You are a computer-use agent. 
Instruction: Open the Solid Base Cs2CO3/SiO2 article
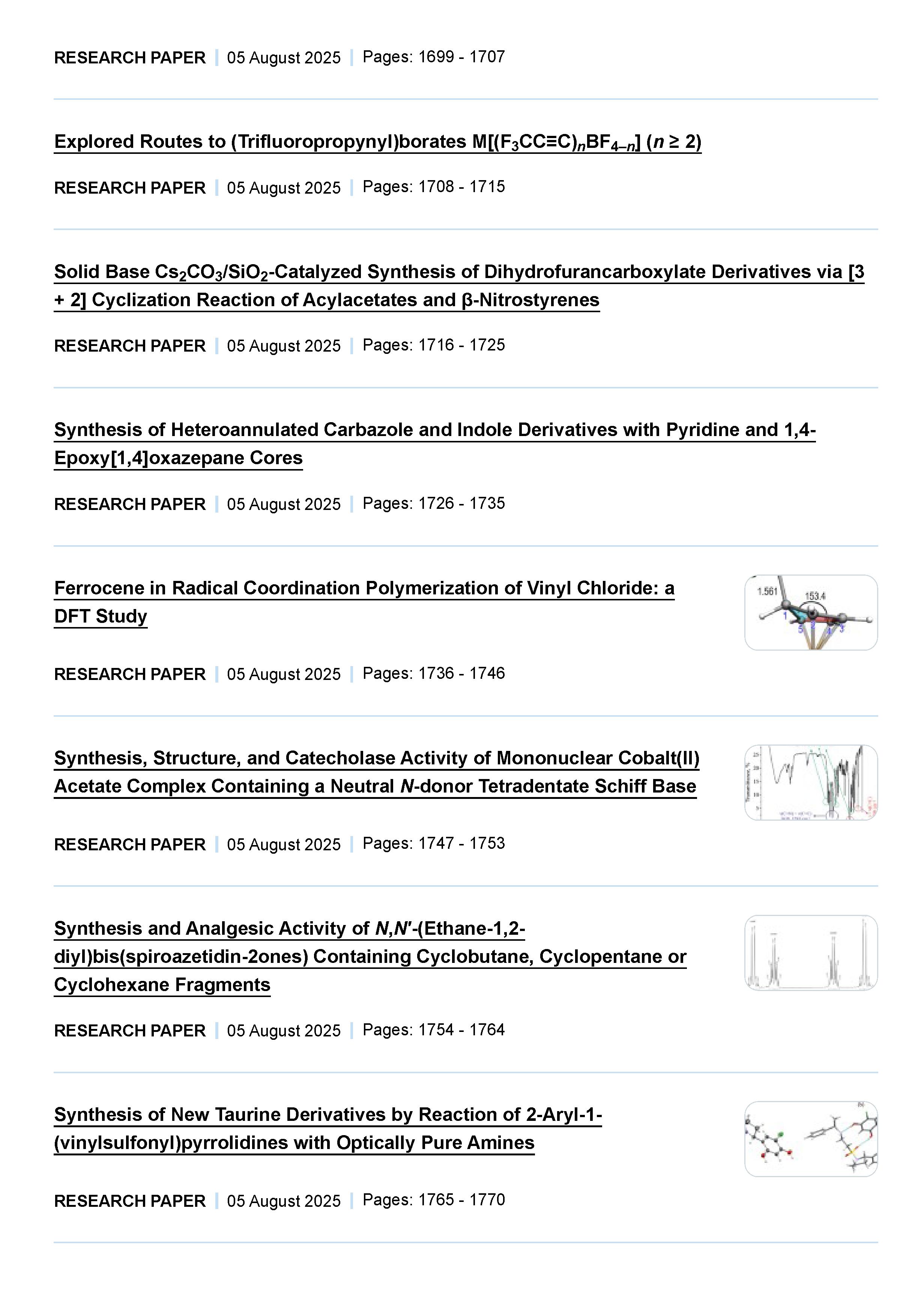(x=458, y=272)
